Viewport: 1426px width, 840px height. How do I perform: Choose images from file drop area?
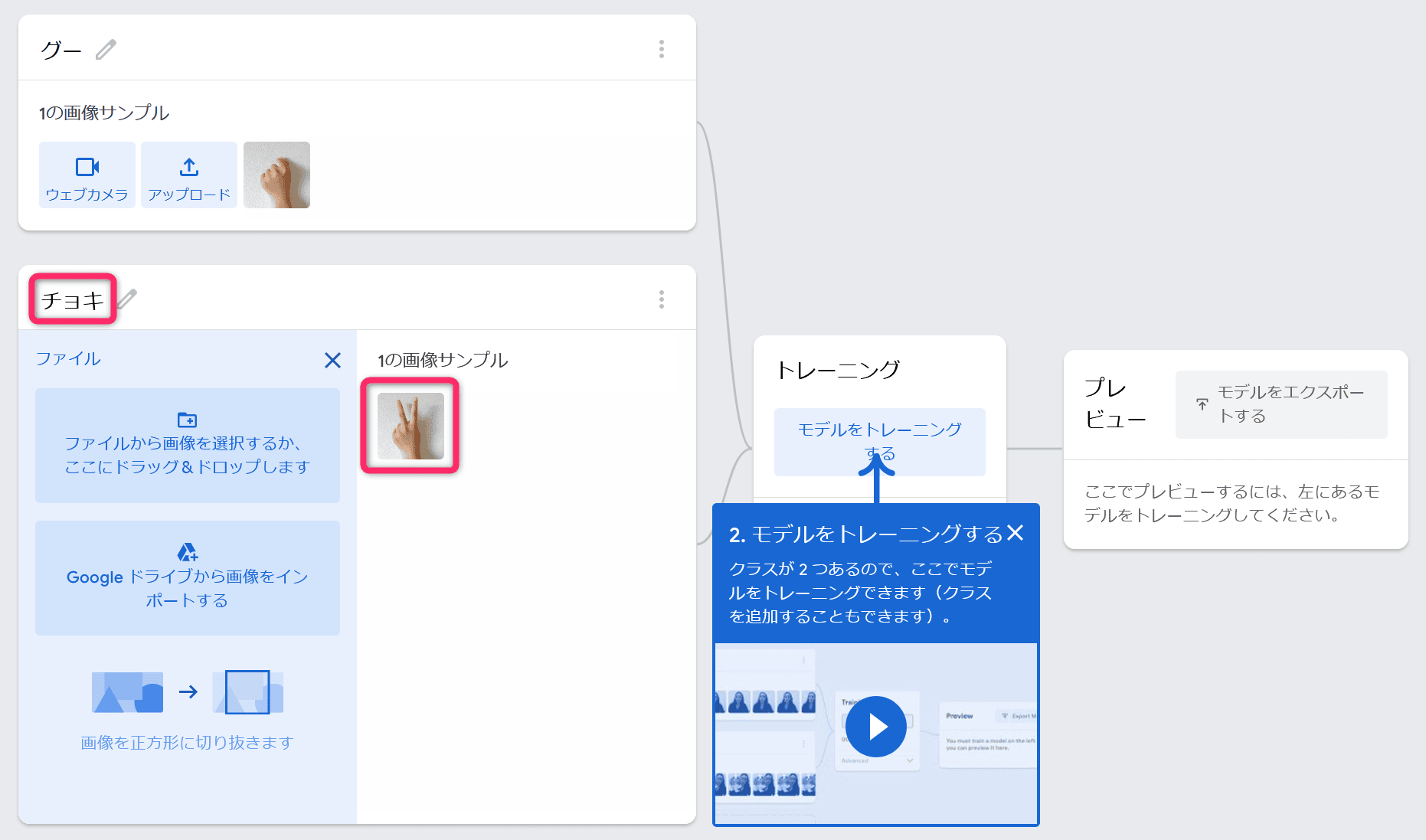tap(188, 446)
